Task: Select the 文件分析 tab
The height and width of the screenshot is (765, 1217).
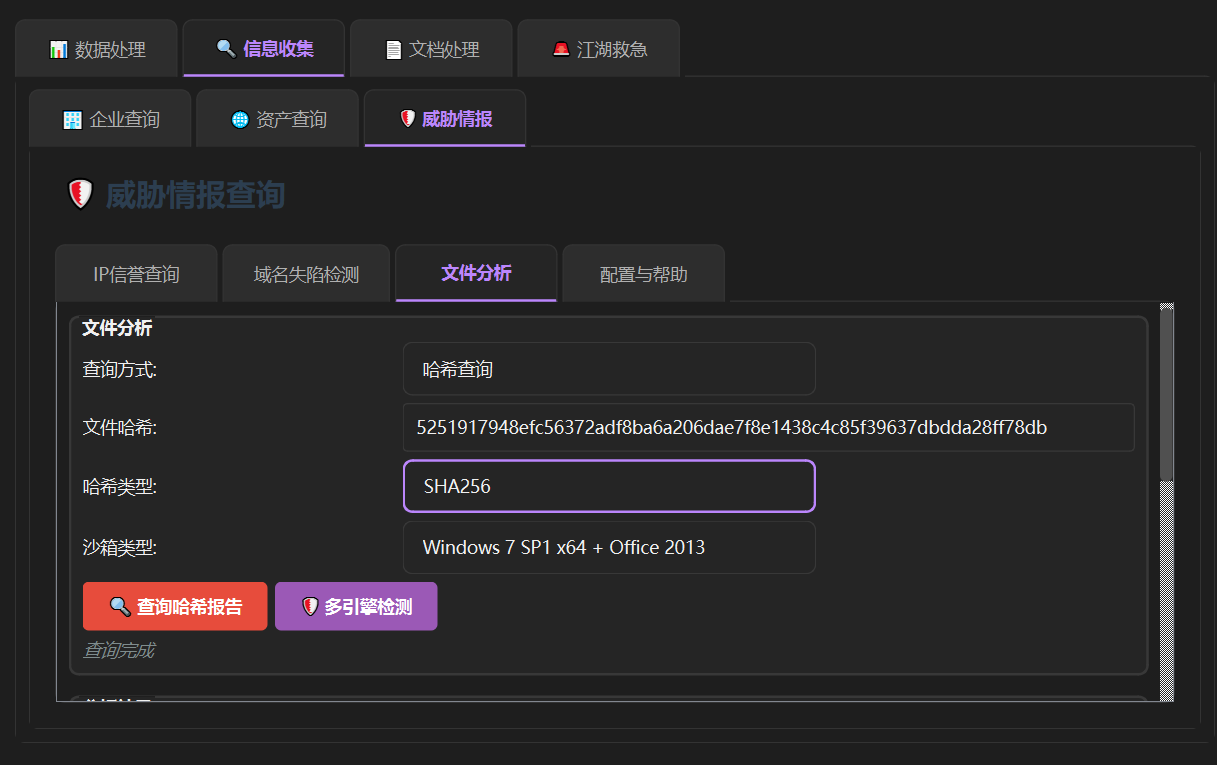Action: click(x=476, y=273)
